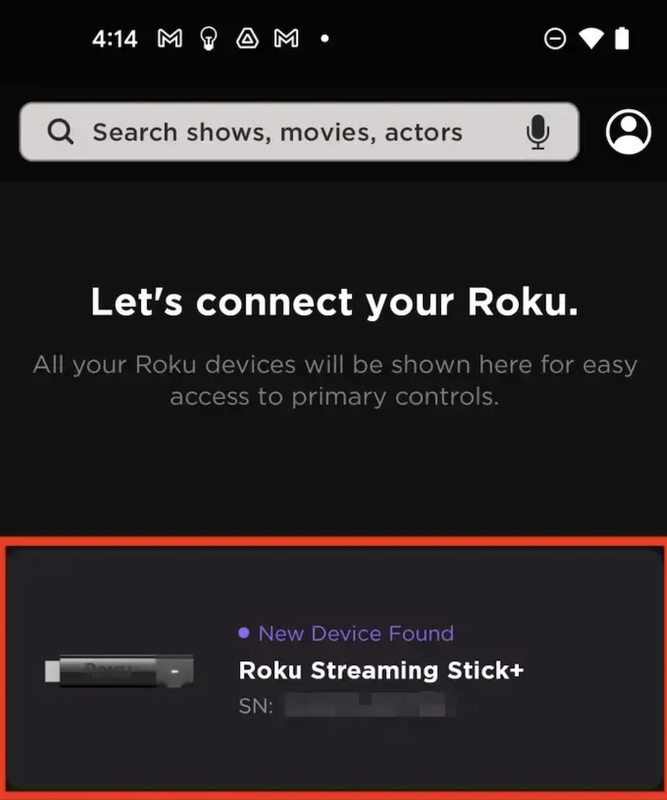Tap the purple dot beside New Device Found
Viewport: 667px width, 800px height.
click(x=244, y=633)
